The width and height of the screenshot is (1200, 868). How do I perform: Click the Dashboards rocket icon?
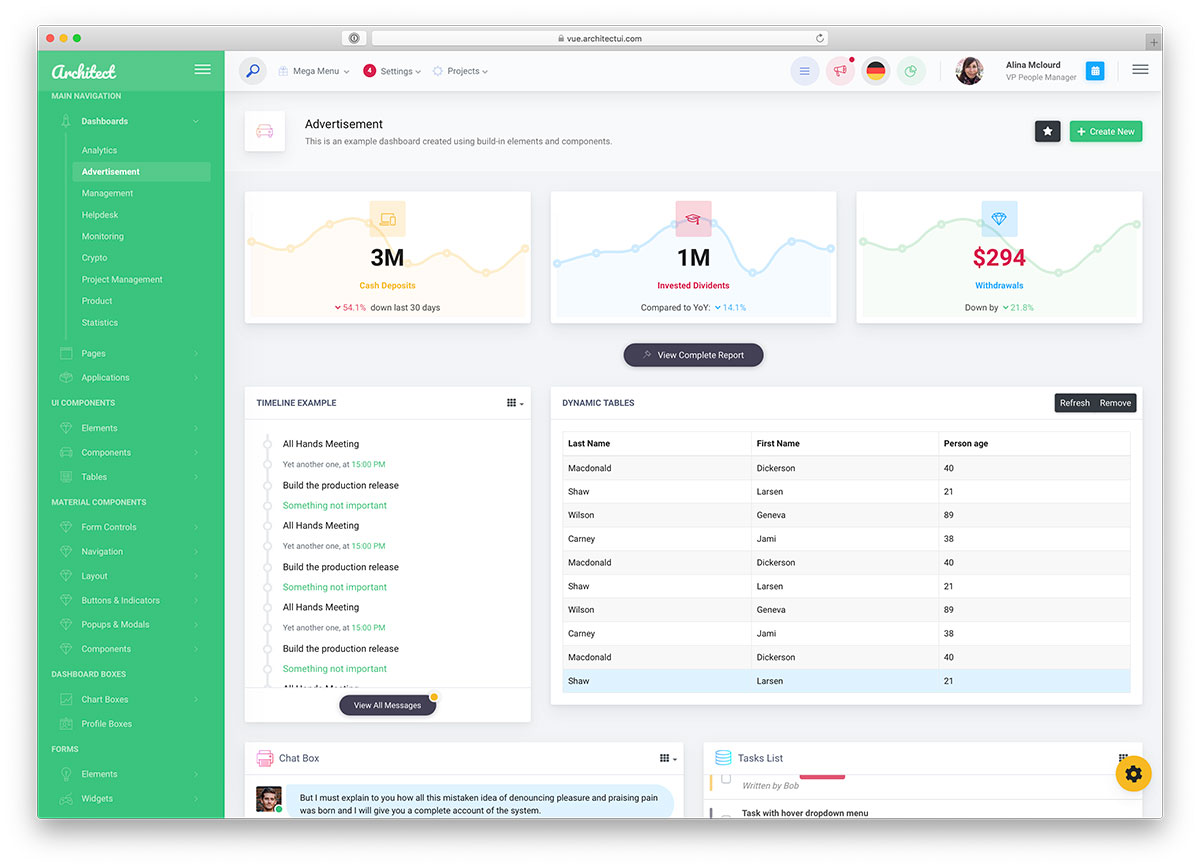pyautogui.click(x=66, y=121)
